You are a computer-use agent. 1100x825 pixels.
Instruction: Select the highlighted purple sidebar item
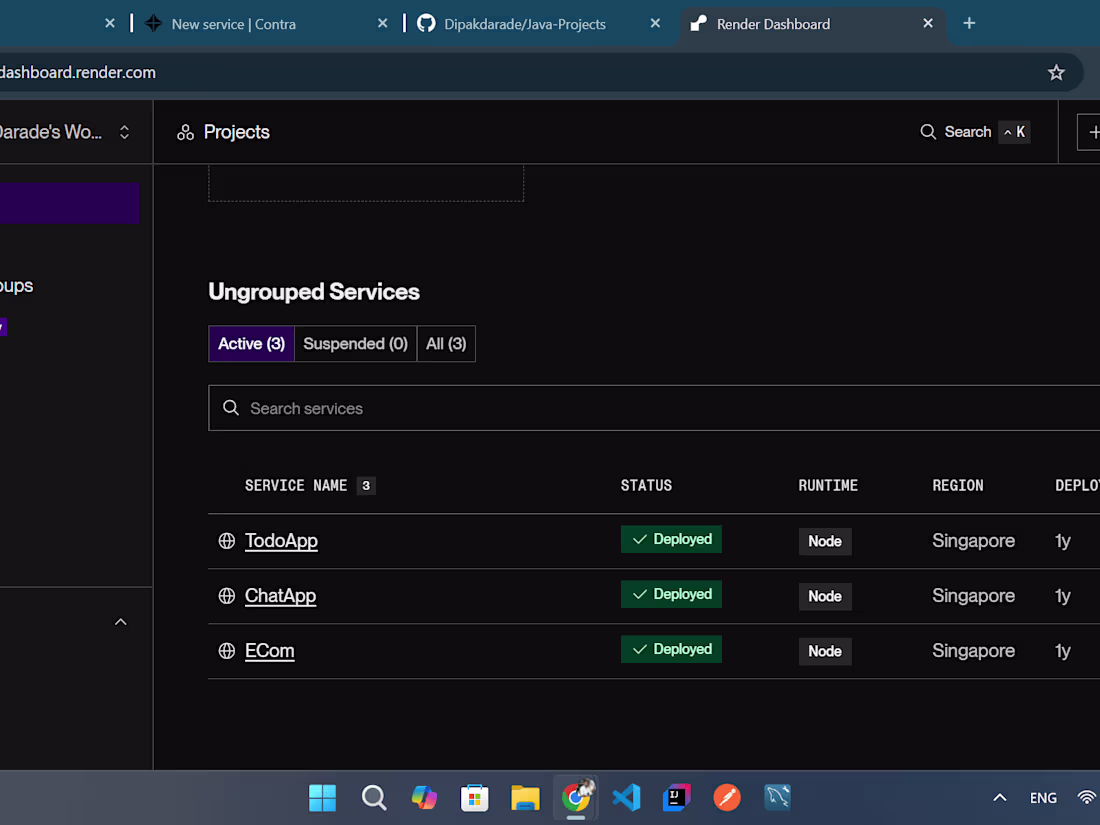69,203
